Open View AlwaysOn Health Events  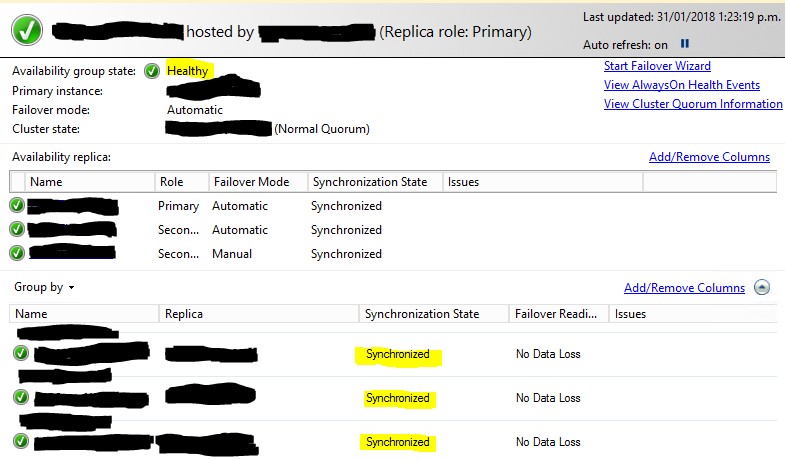point(681,85)
